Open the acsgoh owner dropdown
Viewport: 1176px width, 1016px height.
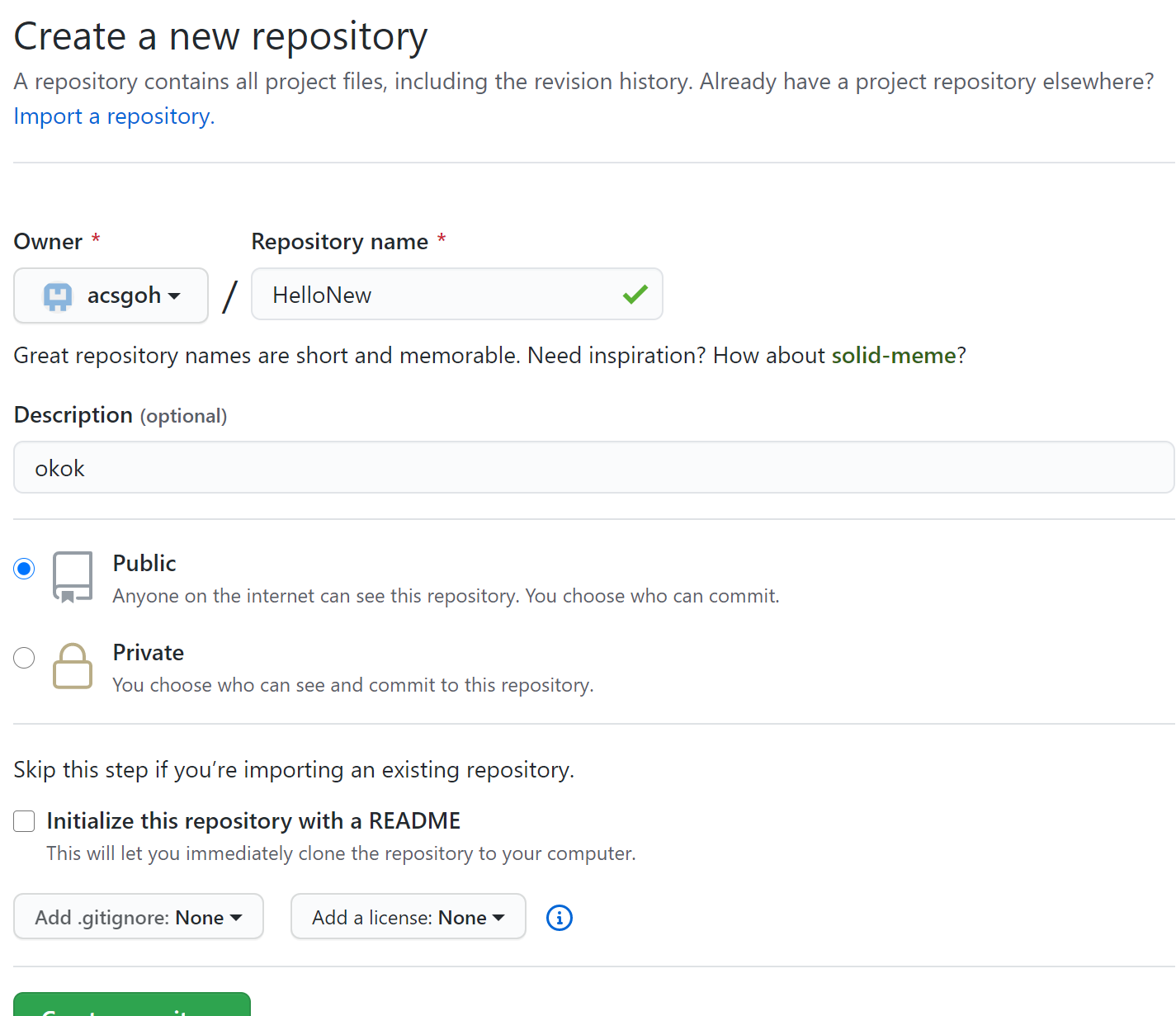click(x=111, y=295)
